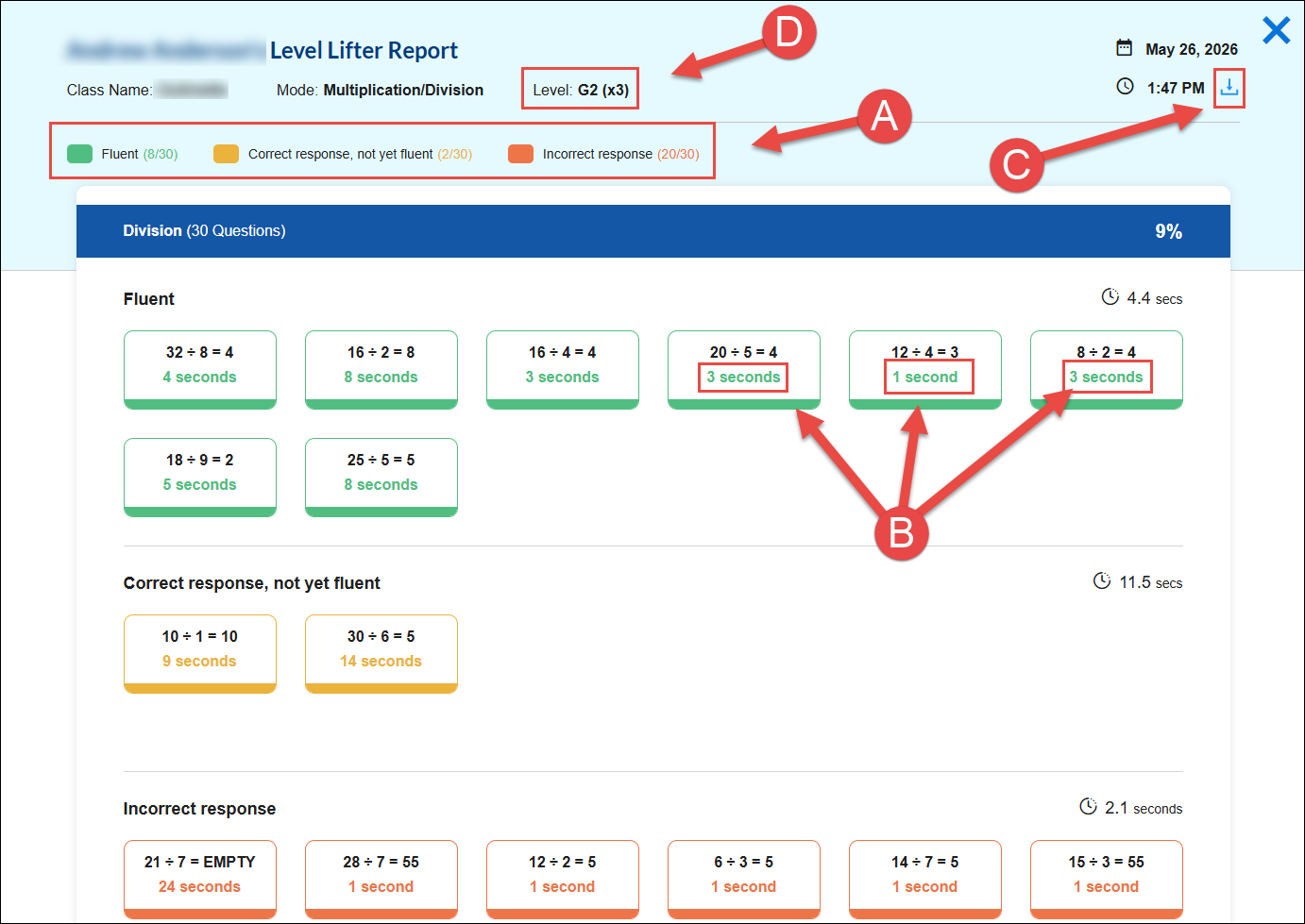This screenshot has width=1305, height=924.
Task: Close the Level Lifter Report window
Action: (1276, 30)
